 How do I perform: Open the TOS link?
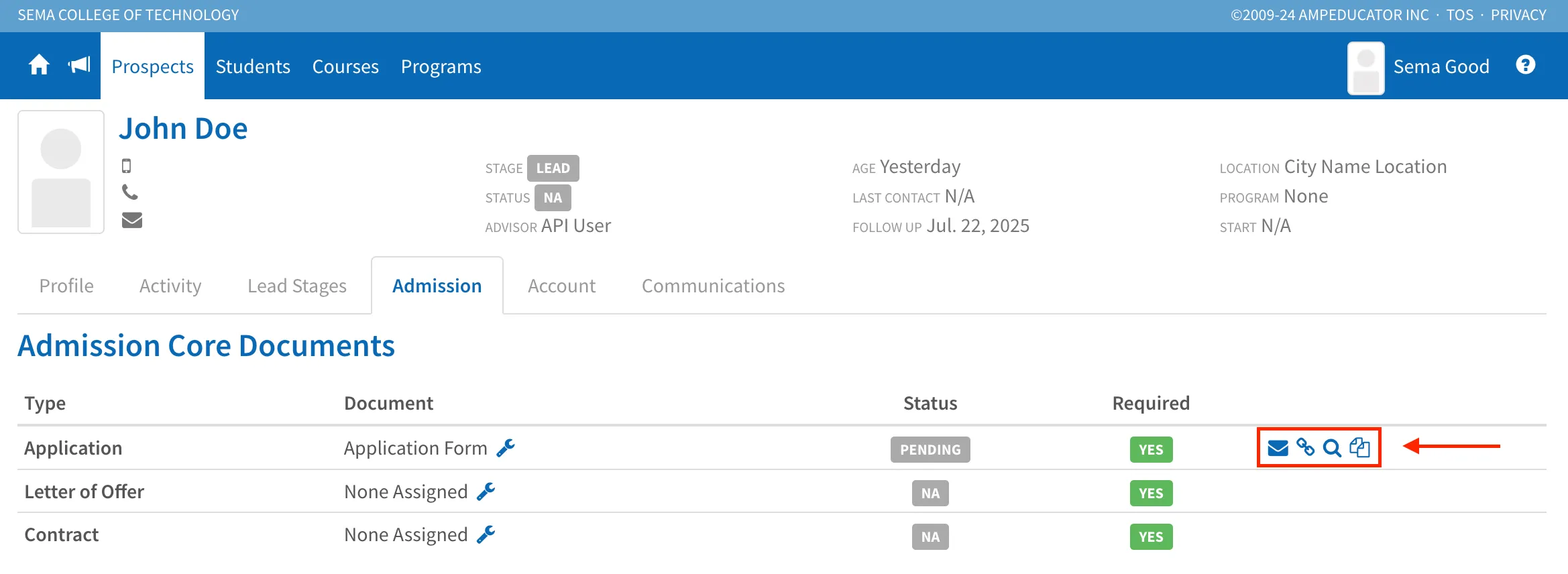pos(1460,15)
